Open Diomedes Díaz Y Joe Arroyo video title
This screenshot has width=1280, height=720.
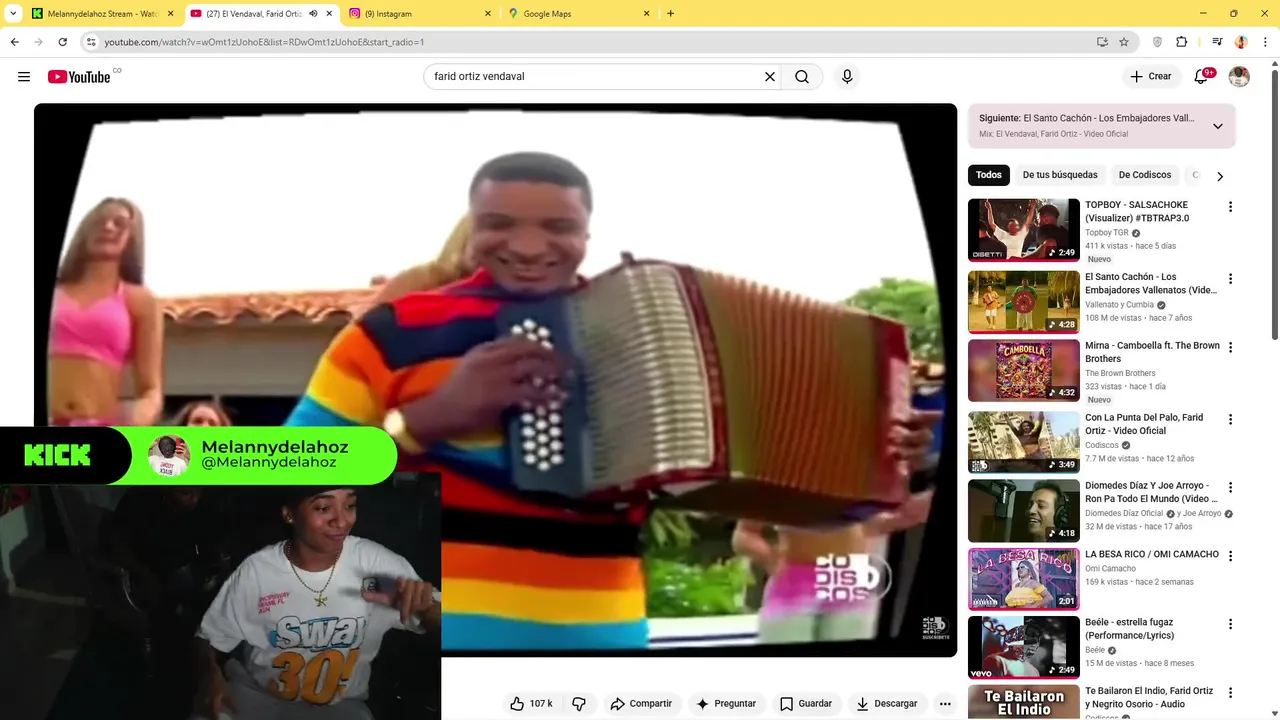point(1152,492)
